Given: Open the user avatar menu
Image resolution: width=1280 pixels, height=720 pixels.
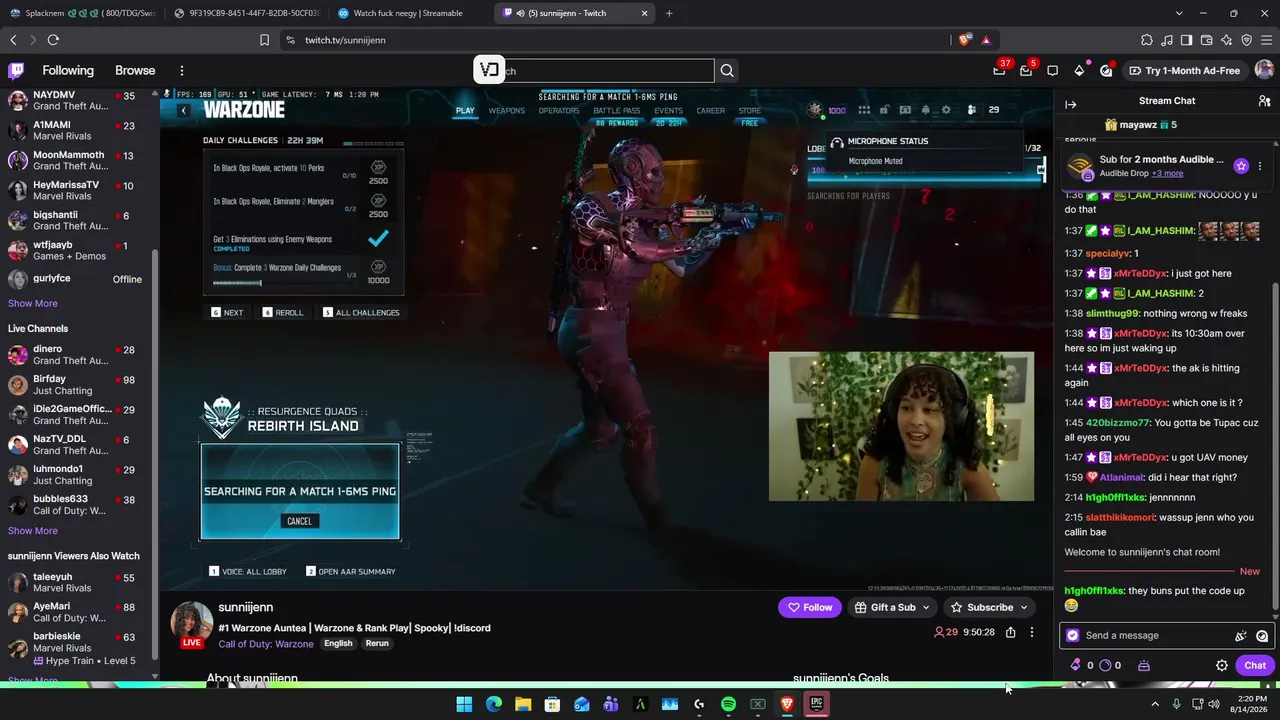Looking at the screenshot, I should coord(1264,70).
